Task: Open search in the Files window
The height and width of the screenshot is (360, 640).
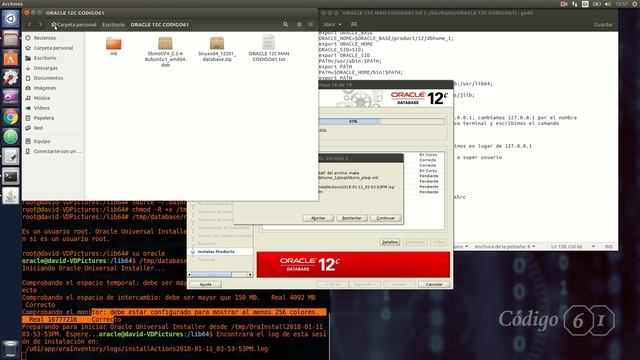Action: click(x=285, y=24)
